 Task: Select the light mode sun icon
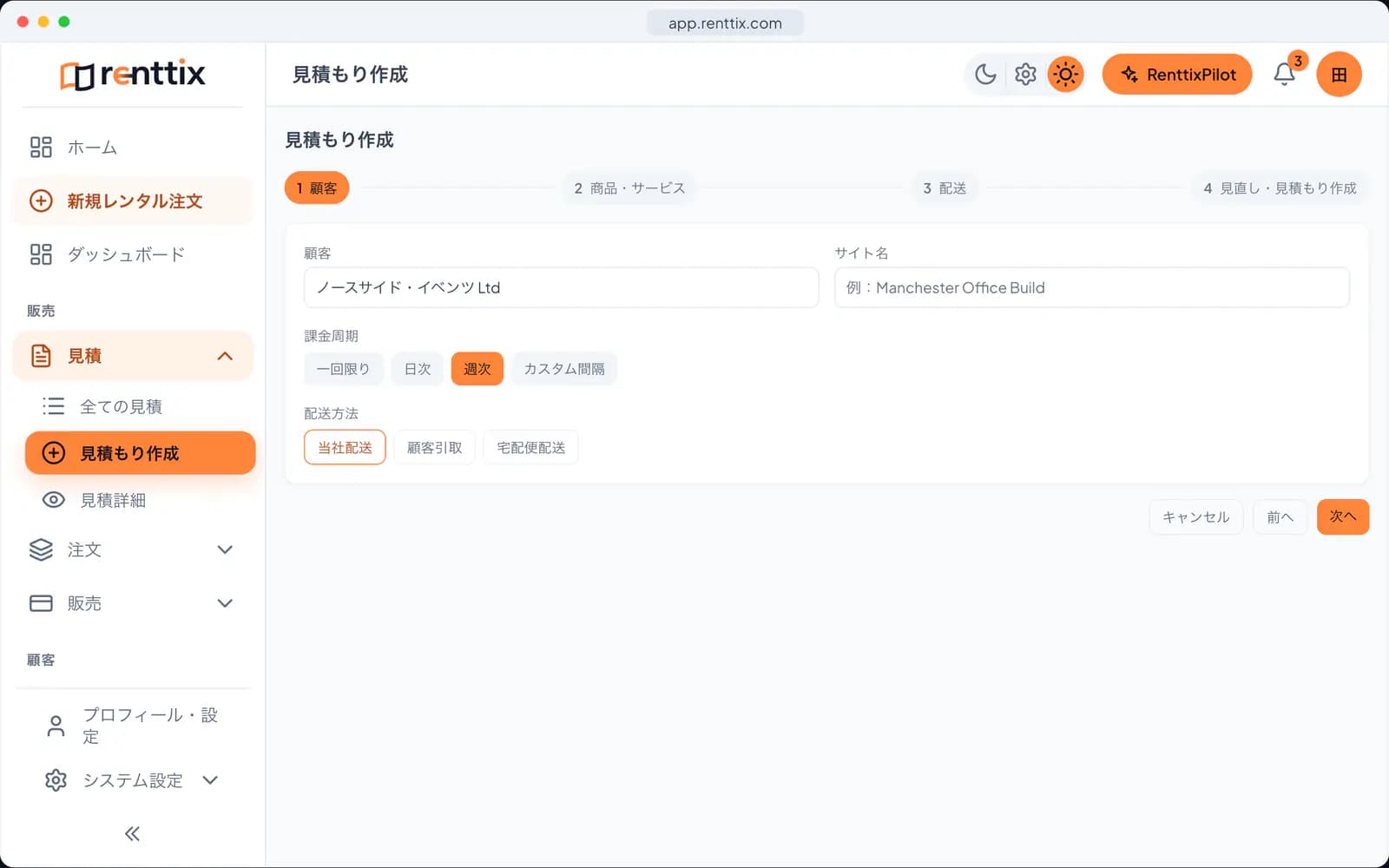click(x=1065, y=75)
